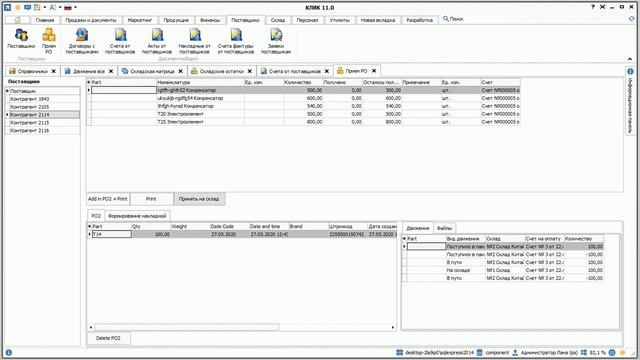Open Заявки поставщикам
Viewport: 640px width, 360px height.
click(x=276, y=41)
